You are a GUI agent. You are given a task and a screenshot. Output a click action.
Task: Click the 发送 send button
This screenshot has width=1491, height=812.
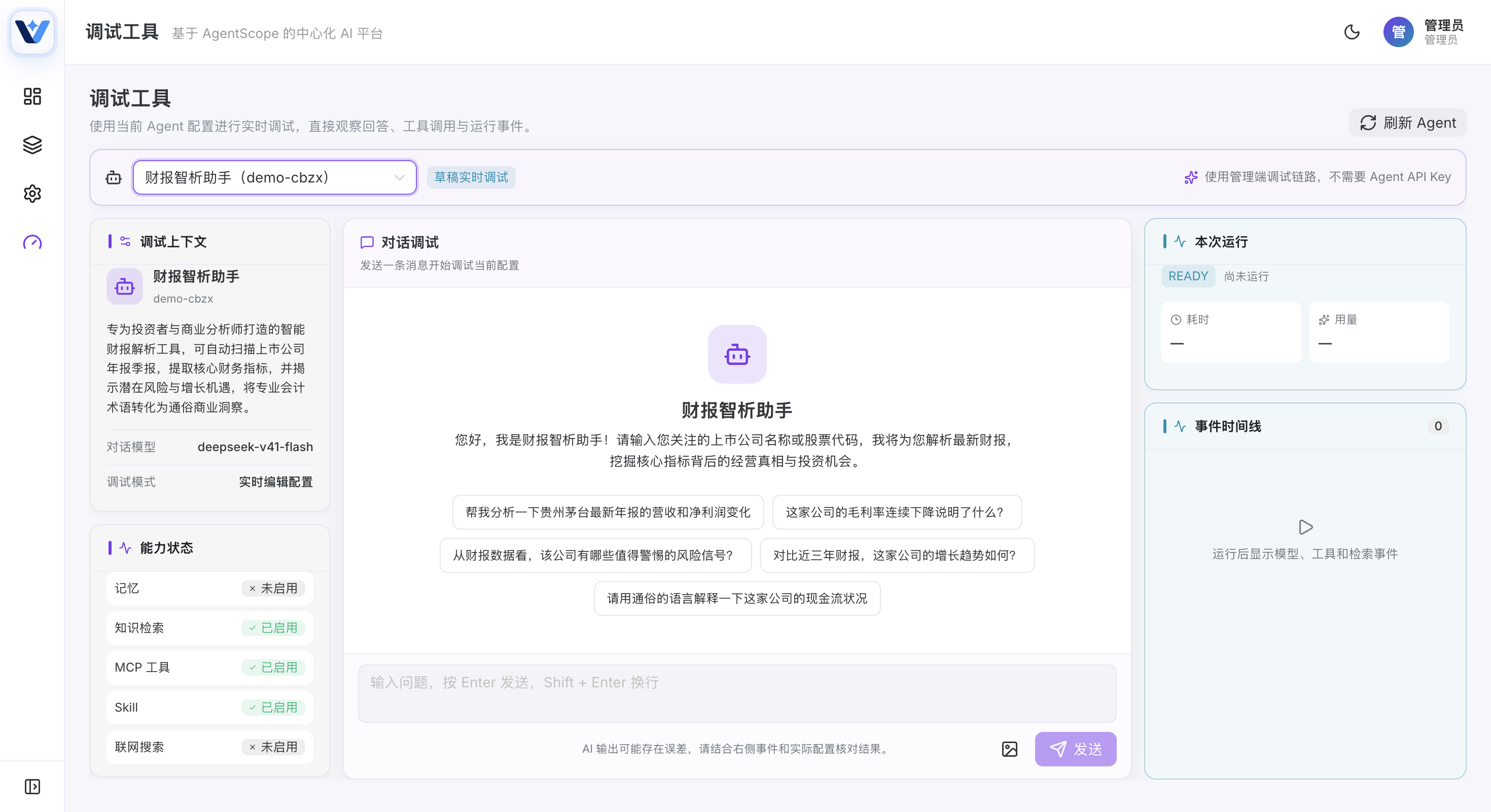(1076, 749)
